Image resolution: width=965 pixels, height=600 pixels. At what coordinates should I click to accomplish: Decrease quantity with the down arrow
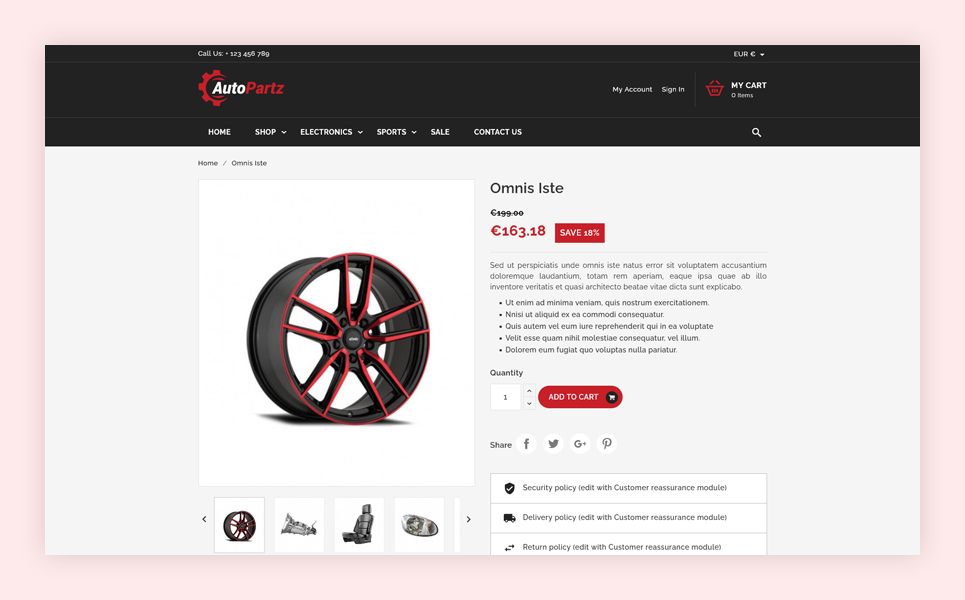pyautogui.click(x=529, y=404)
